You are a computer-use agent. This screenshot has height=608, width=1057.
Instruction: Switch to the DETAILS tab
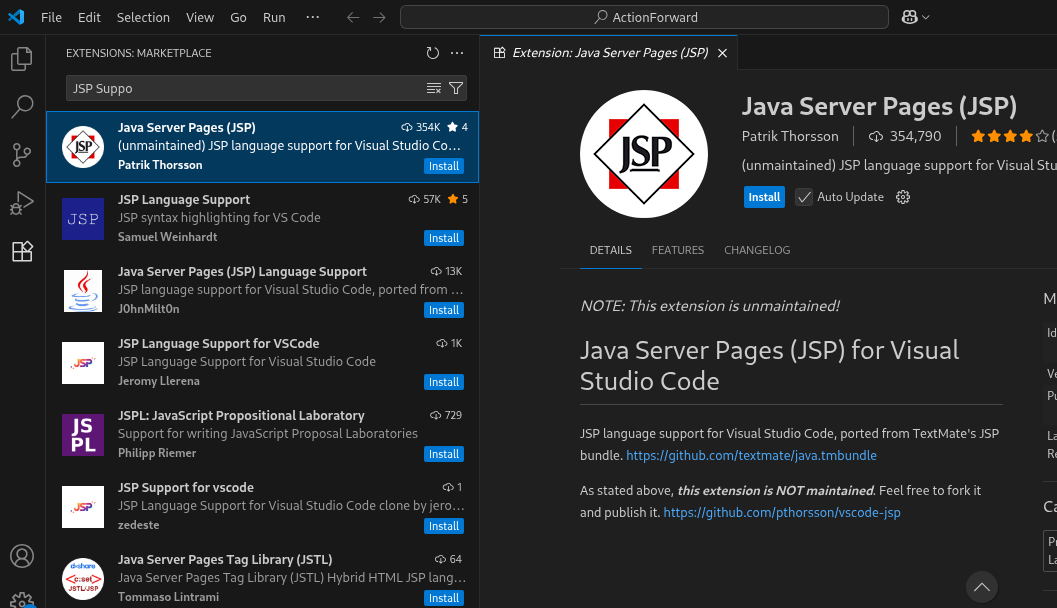click(611, 250)
